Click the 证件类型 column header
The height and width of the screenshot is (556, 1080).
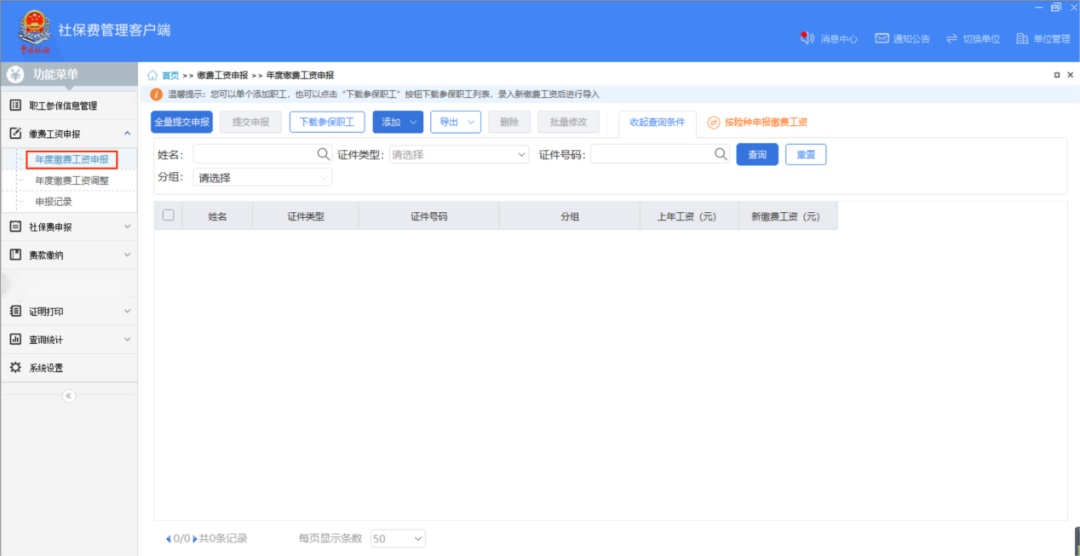[x=305, y=216]
